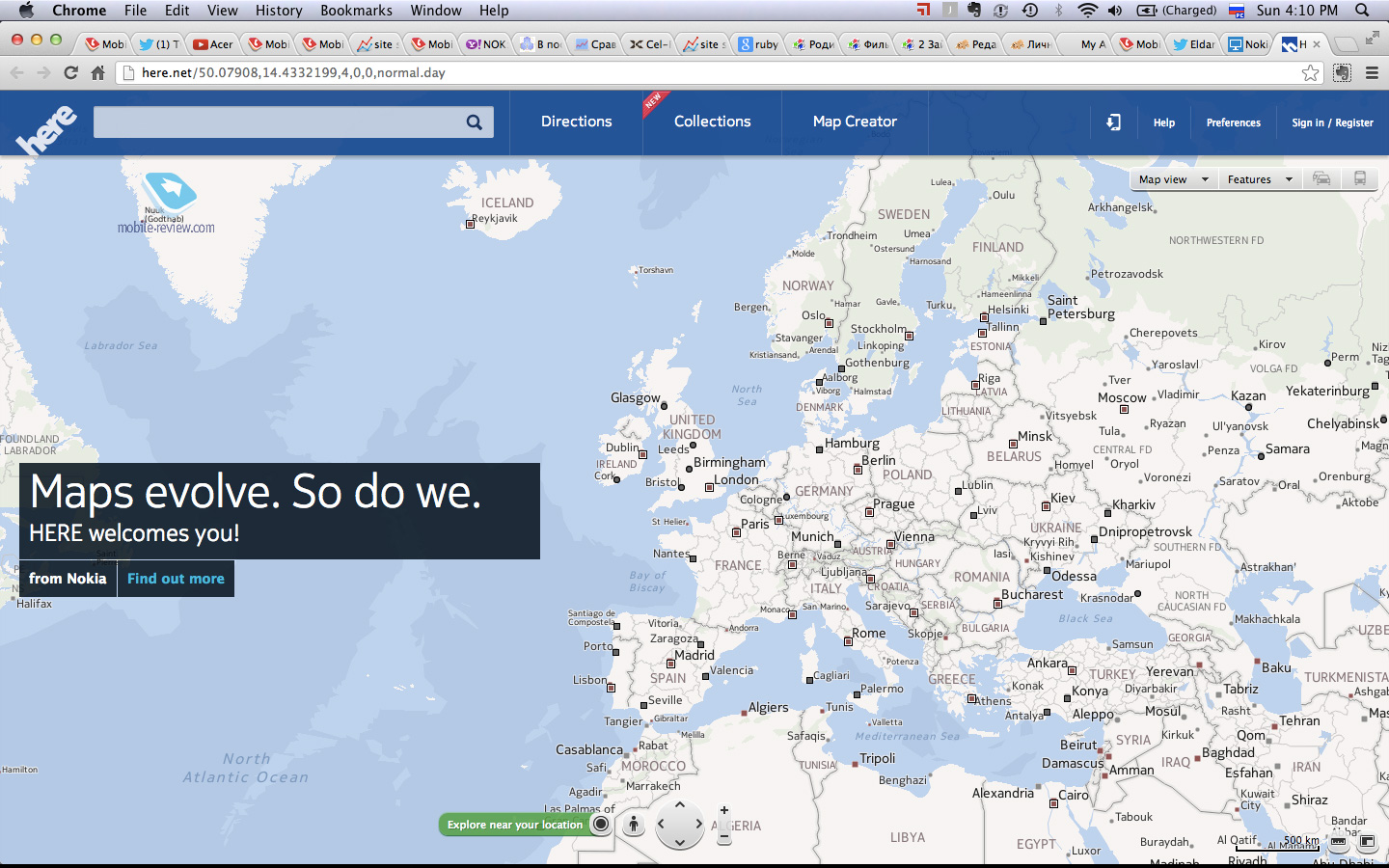
Task: Click the Saint Petersburg label
Action: 1081,308
